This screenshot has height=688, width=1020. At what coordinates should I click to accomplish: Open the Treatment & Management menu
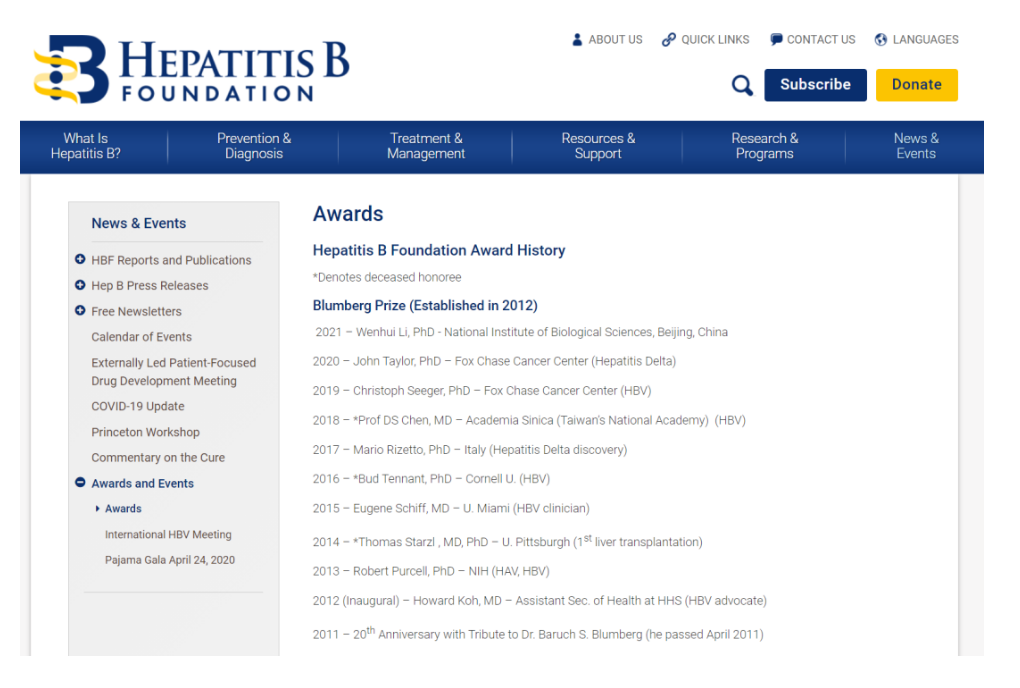tap(426, 146)
